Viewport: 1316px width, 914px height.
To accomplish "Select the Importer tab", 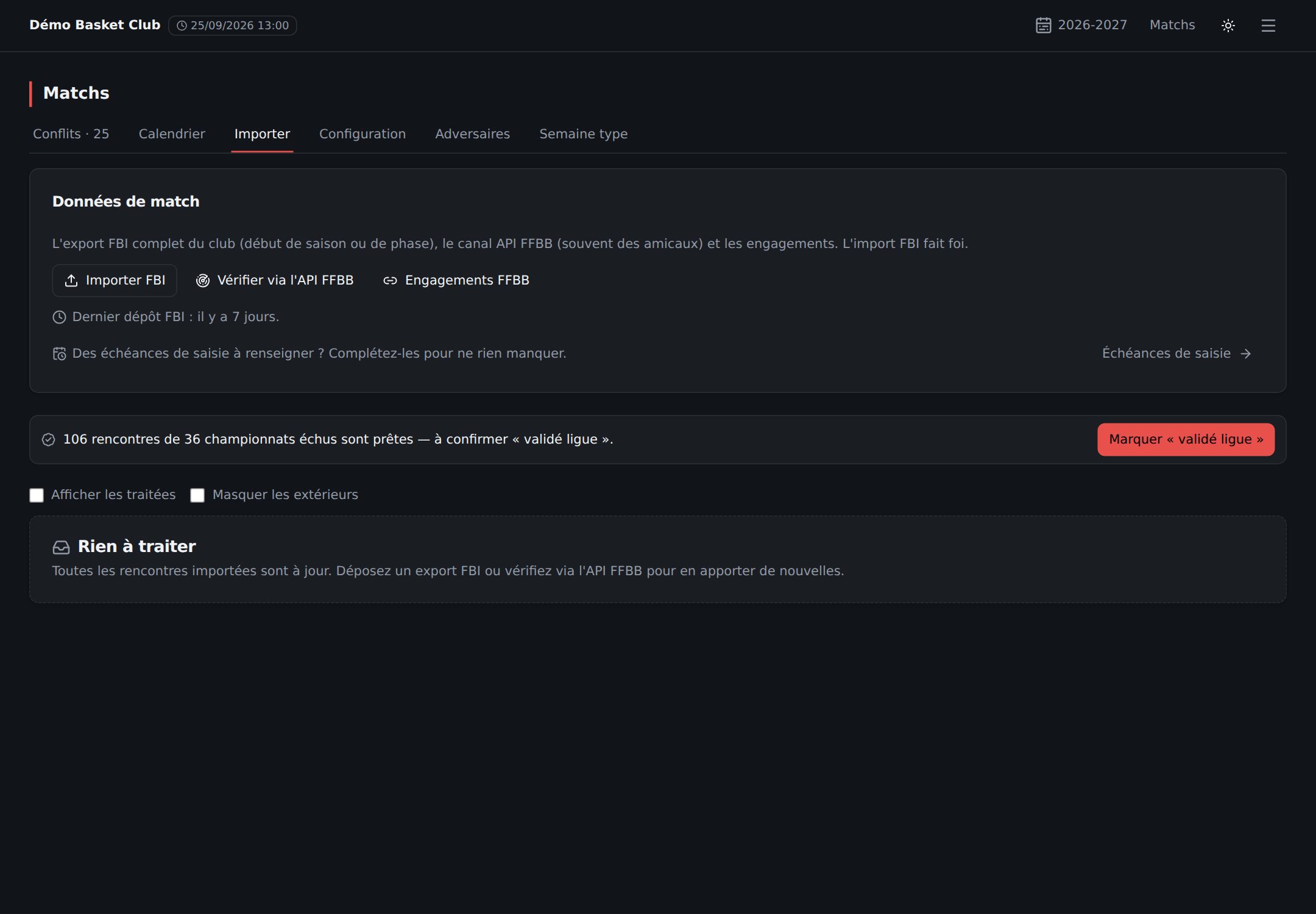I will 262,134.
